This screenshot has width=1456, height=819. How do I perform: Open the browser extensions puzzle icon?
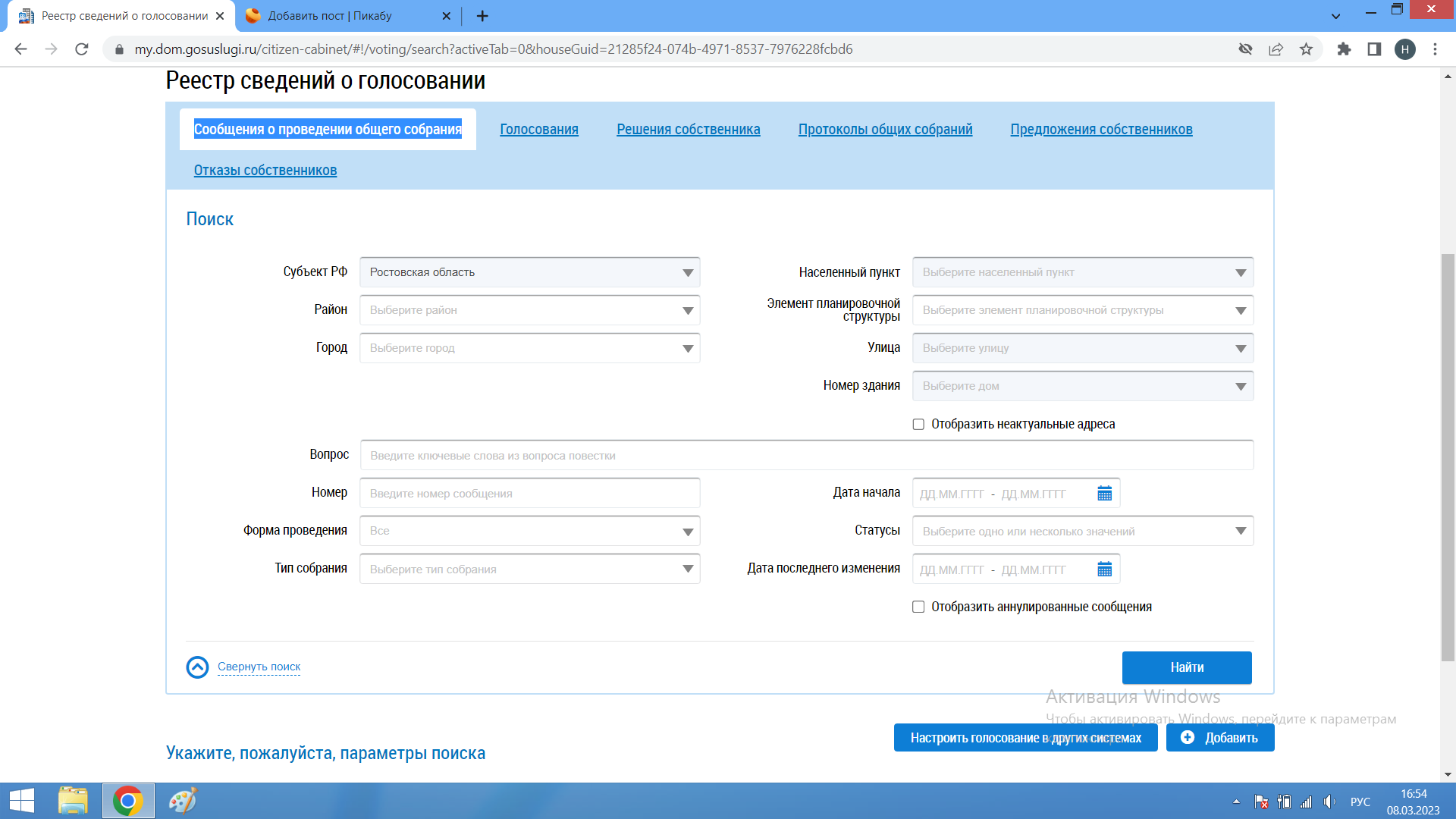[x=1344, y=49]
